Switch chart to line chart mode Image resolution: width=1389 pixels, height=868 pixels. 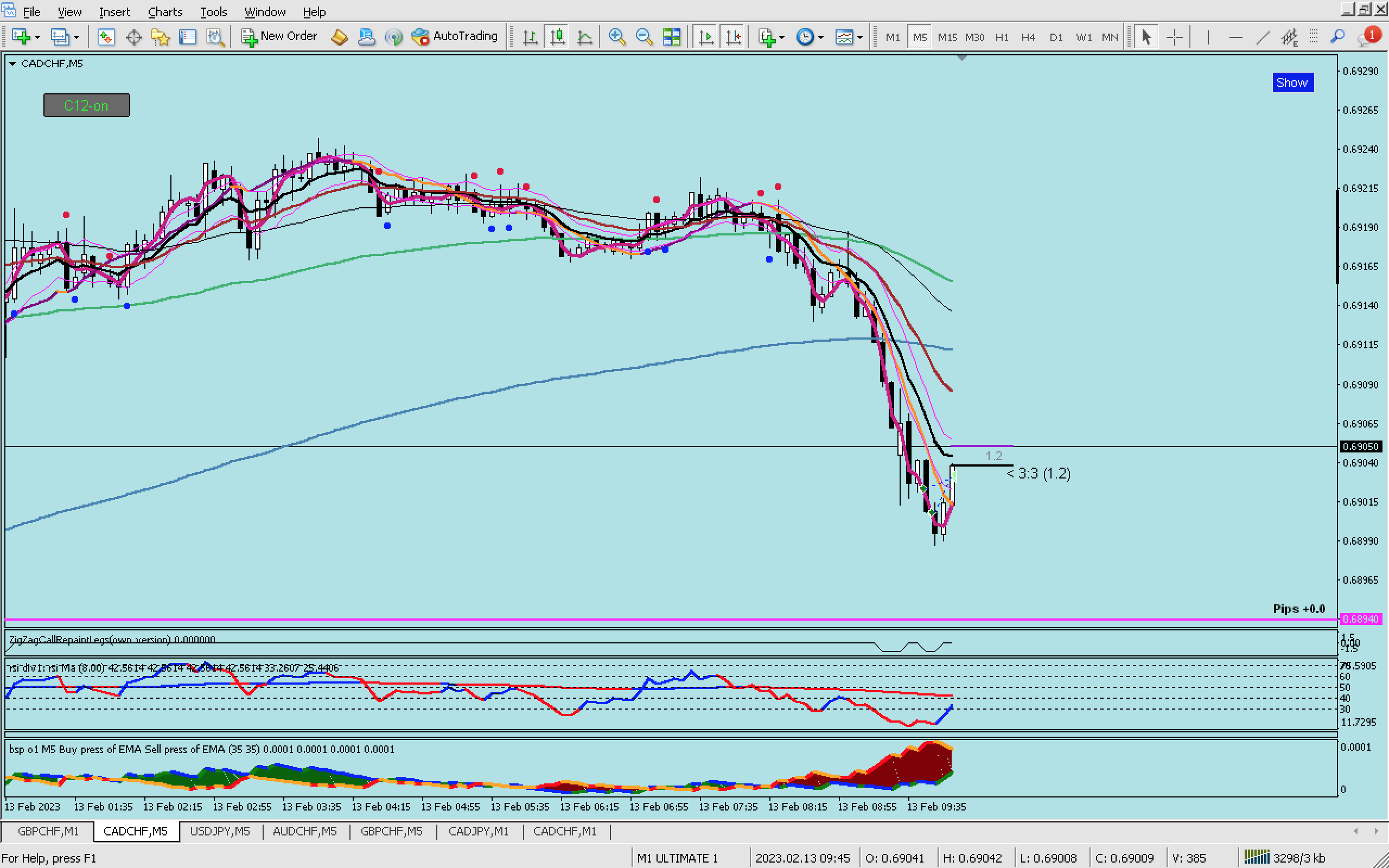(584, 37)
